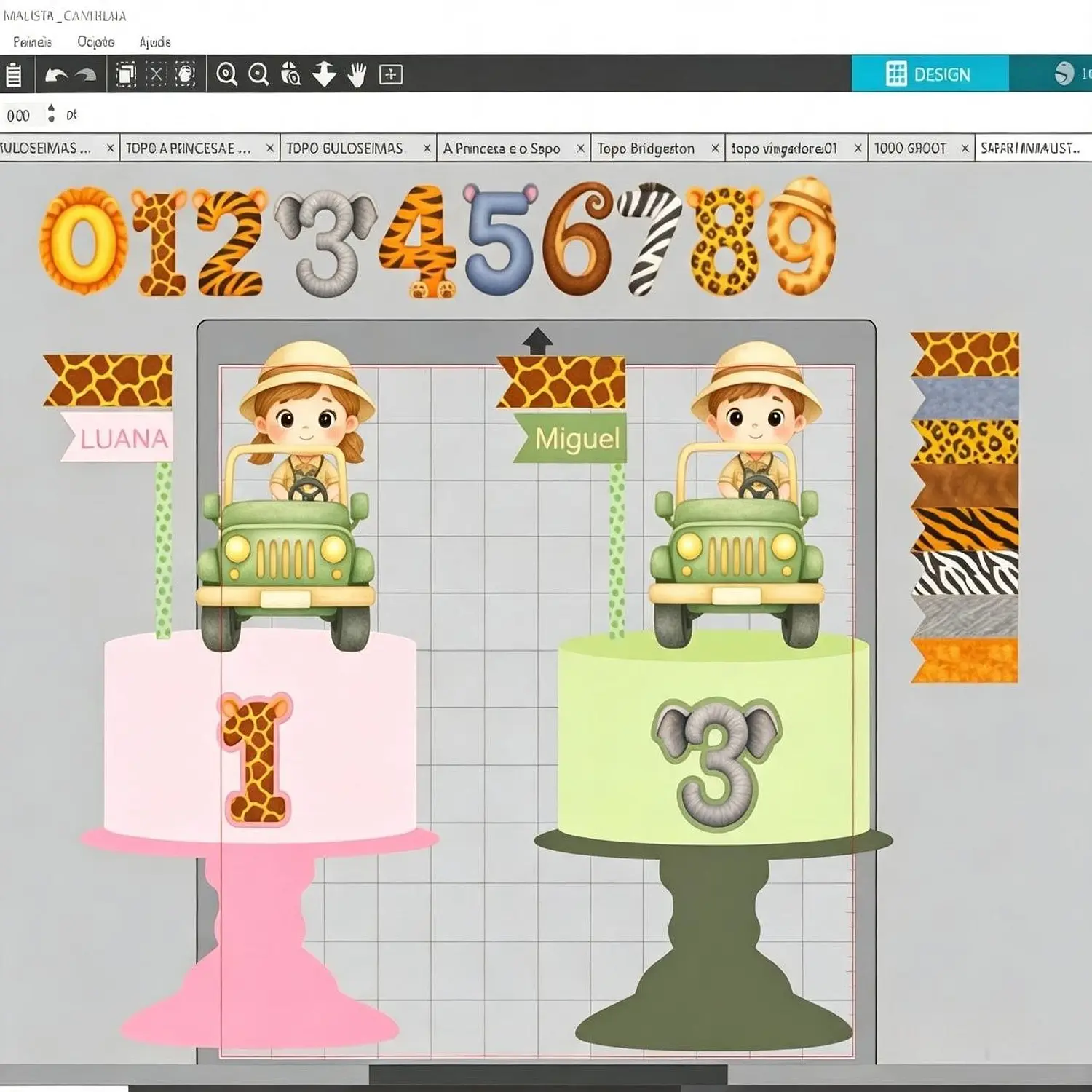Close the TOPO GROOT tab
Viewport: 1092px width, 1092px height.
tap(965, 149)
